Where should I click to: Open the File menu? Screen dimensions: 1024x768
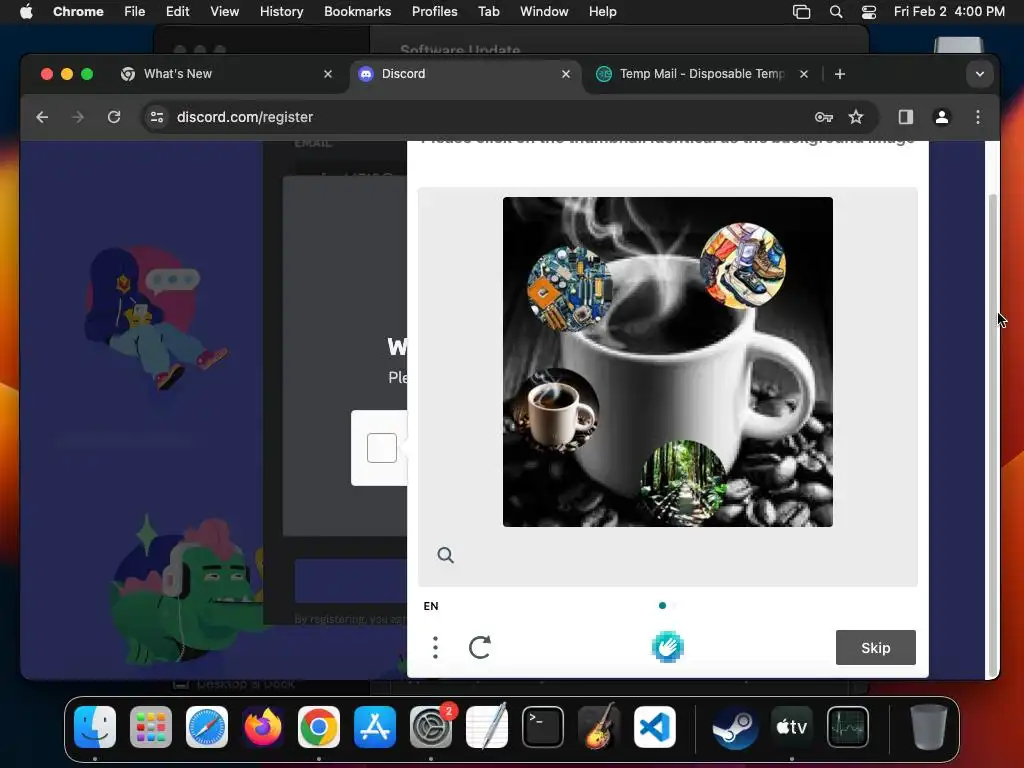click(x=135, y=11)
